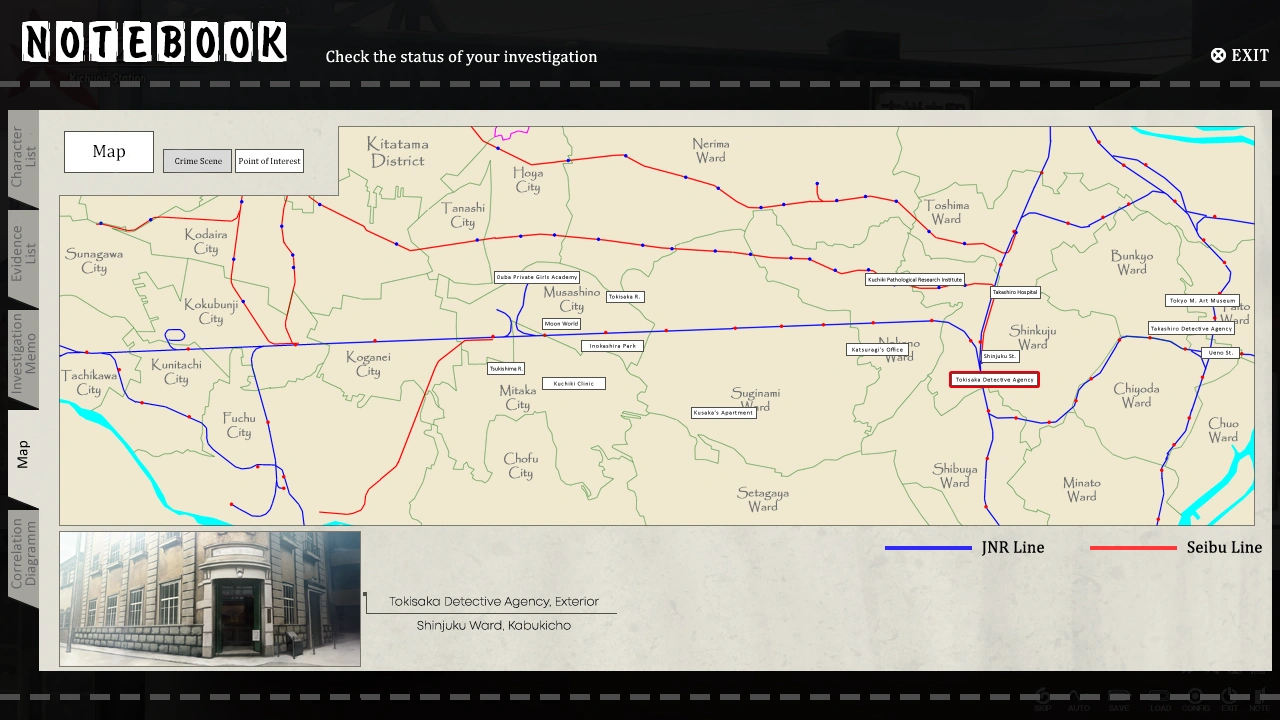Image resolution: width=1280 pixels, height=720 pixels.
Task: Open the Character List tab
Action: click(x=23, y=157)
